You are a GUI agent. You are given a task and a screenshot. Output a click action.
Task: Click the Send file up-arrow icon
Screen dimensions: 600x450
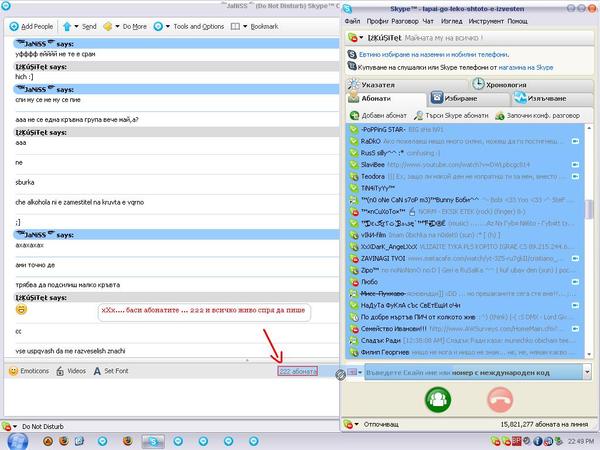point(67,26)
